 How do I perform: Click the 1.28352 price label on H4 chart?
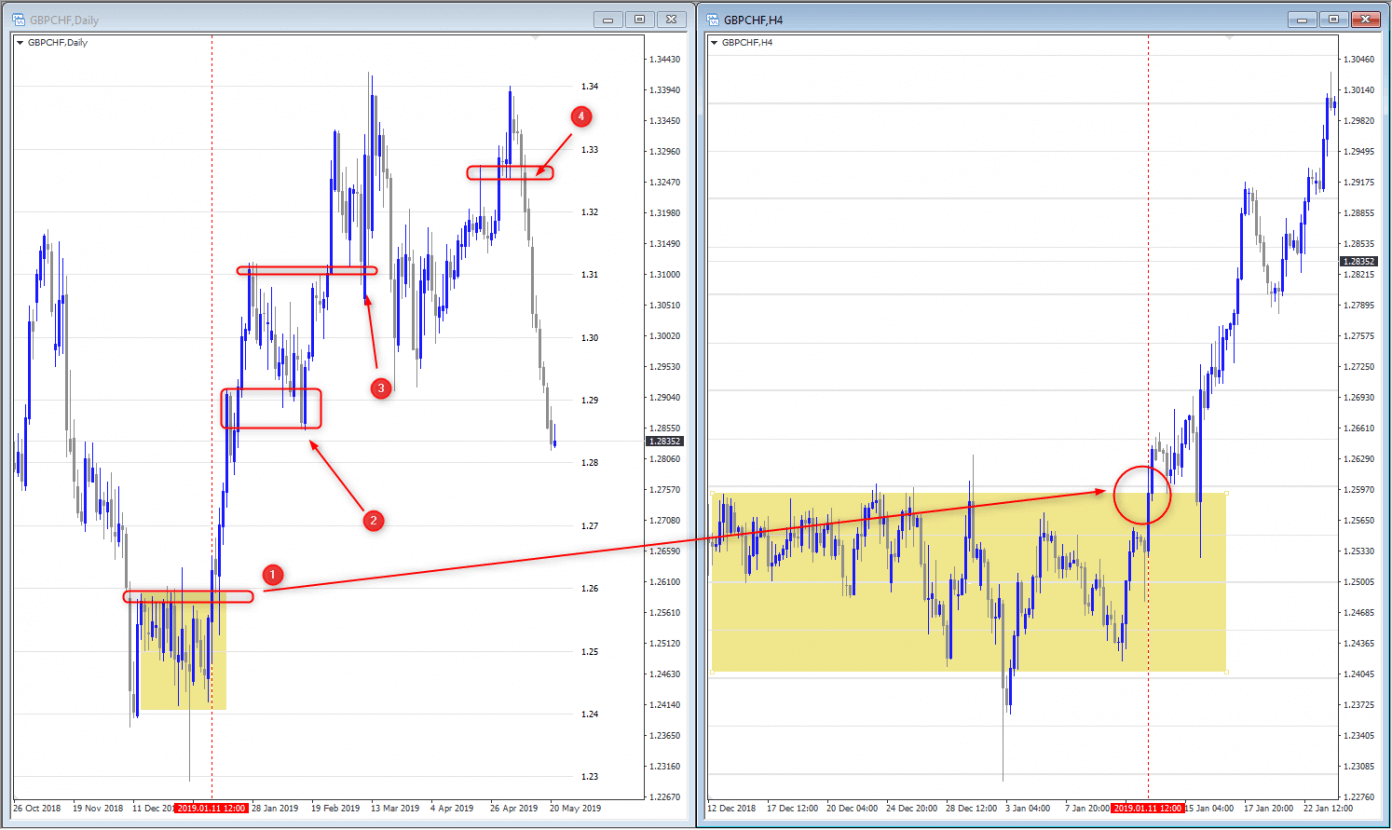[1361, 261]
